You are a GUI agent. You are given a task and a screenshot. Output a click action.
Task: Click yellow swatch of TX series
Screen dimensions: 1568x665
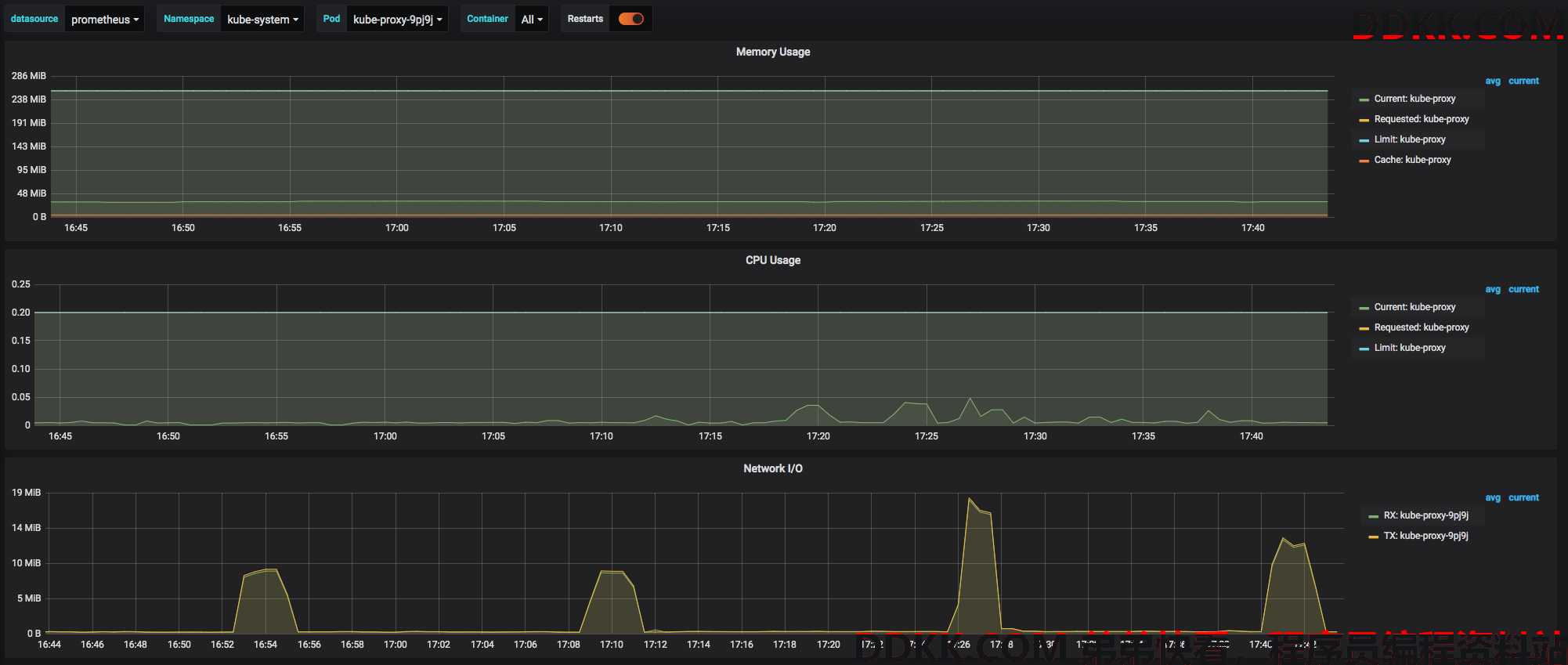pos(1374,537)
